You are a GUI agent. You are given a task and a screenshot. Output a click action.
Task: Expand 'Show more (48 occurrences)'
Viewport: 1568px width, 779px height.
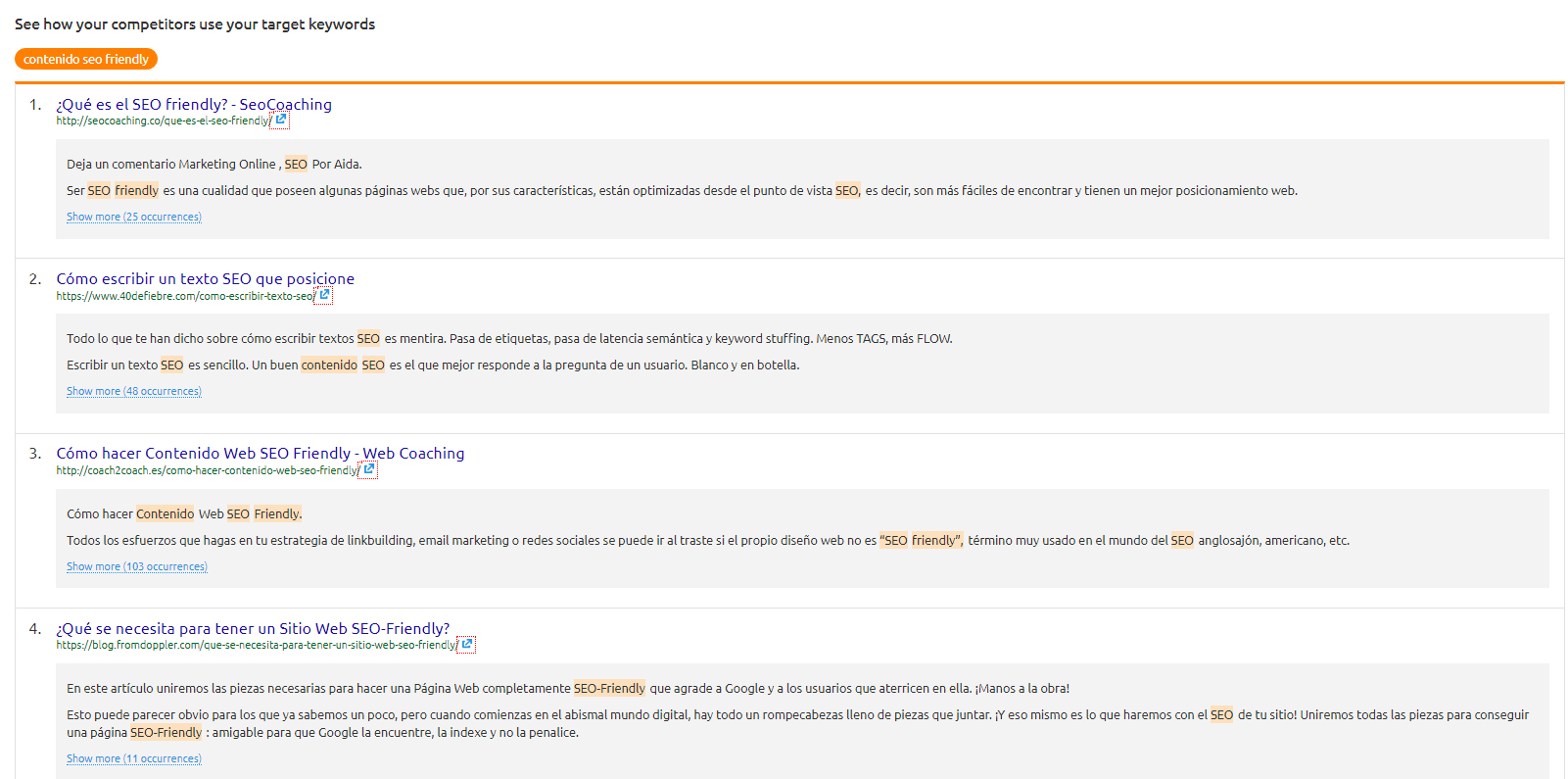click(x=134, y=391)
